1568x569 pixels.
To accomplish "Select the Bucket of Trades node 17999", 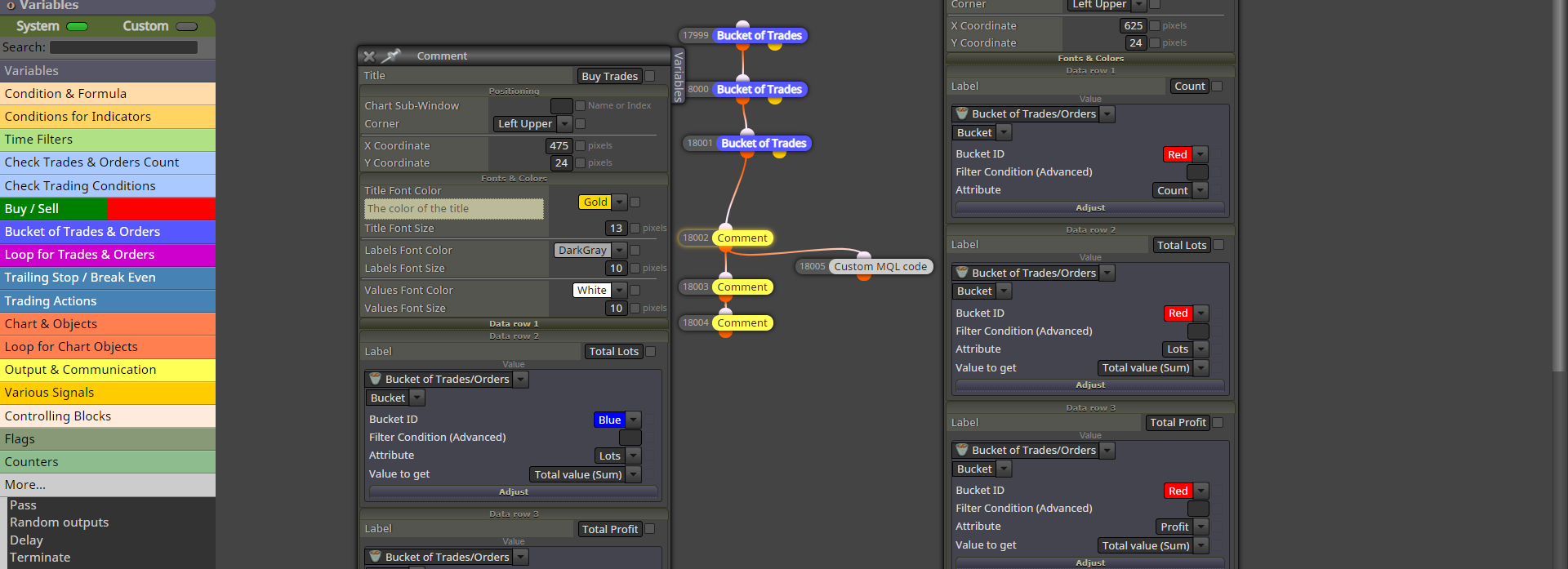I will [x=742, y=35].
